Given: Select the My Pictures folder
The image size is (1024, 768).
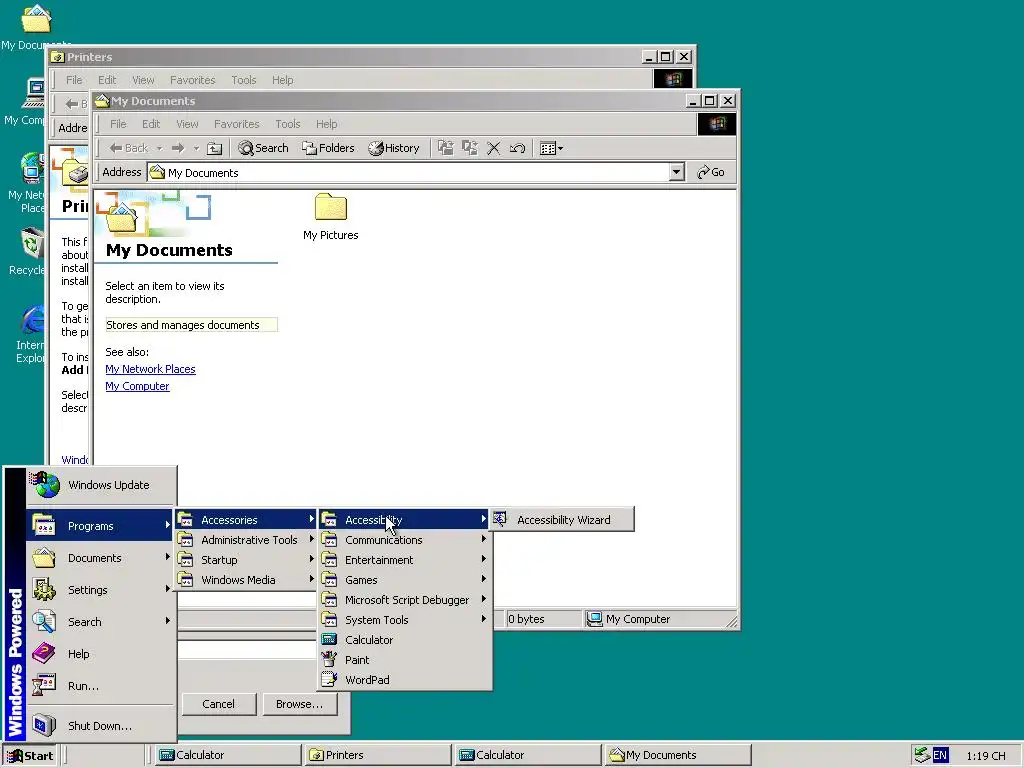Looking at the screenshot, I should [x=330, y=217].
